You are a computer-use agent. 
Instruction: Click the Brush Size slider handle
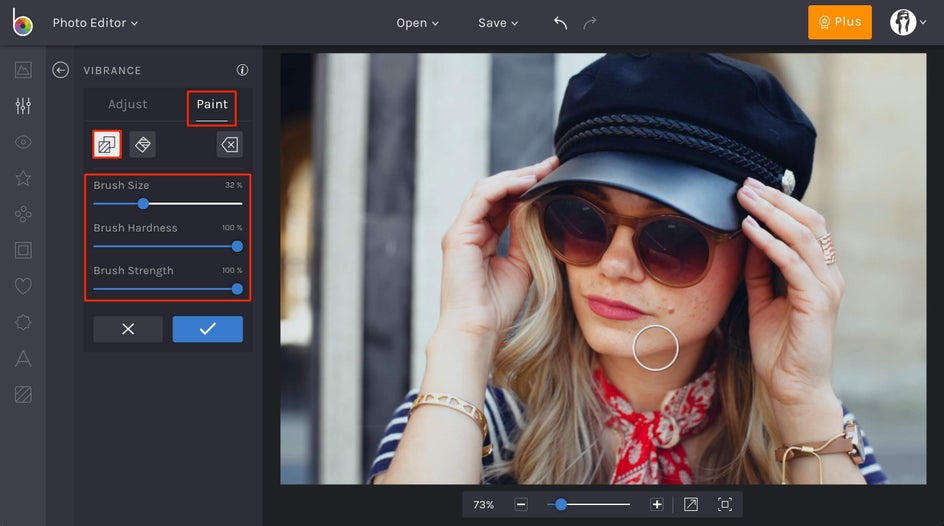click(143, 203)
